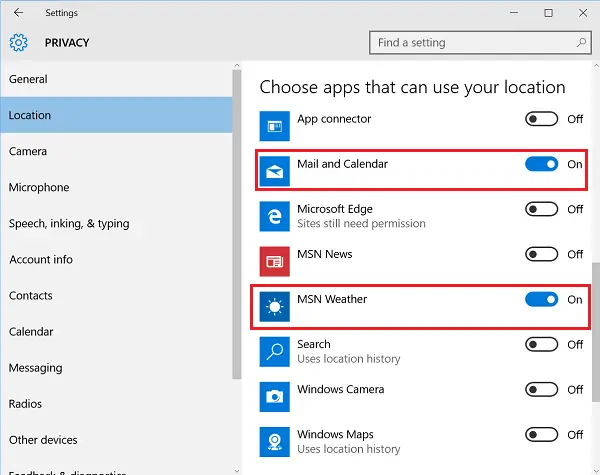Click the MSN News app icon
The image size is (600, 475).
pos(274,261)
